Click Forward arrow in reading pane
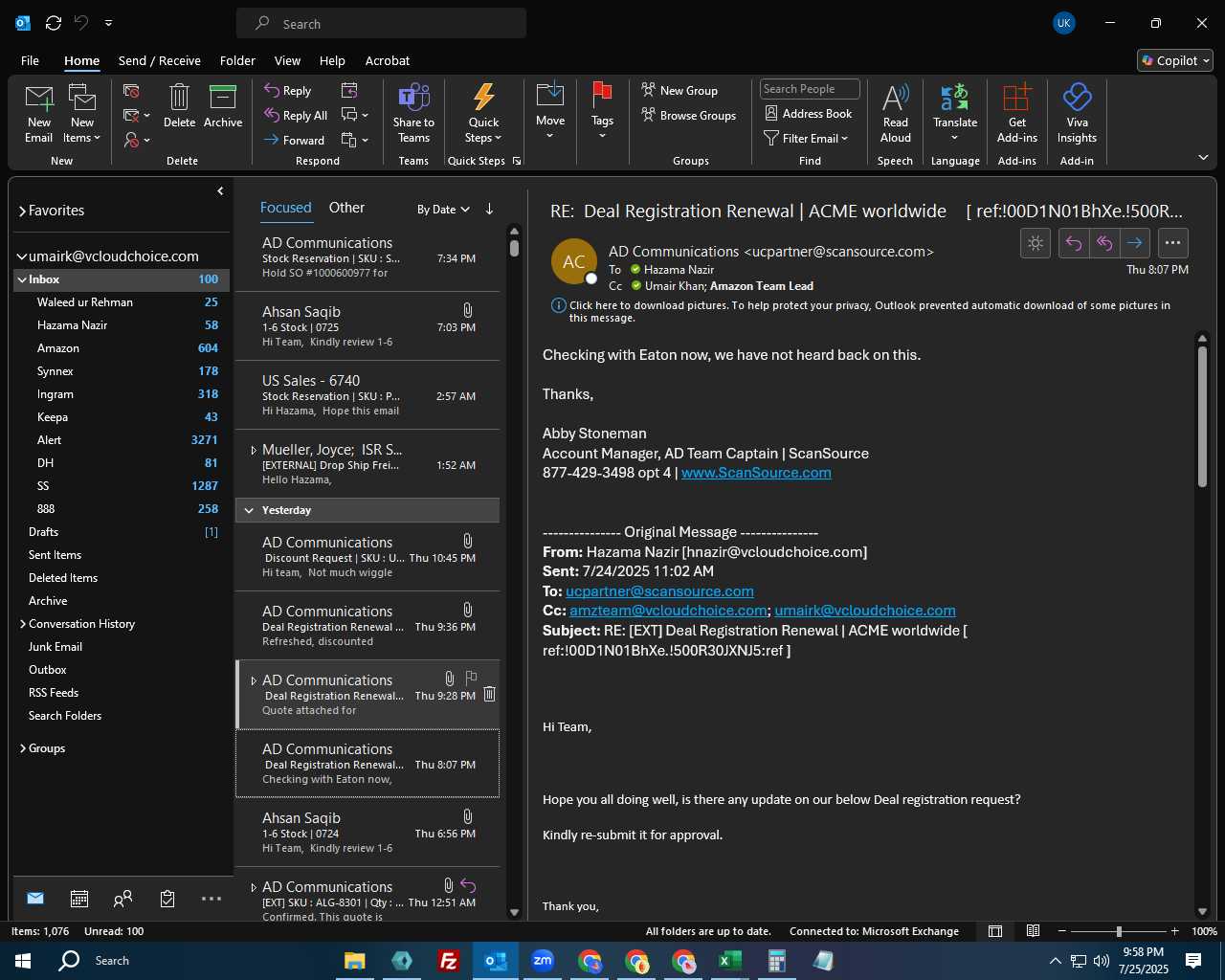Image resolution: width=1225 pixels, height=980 pixels. (1135, 243)
